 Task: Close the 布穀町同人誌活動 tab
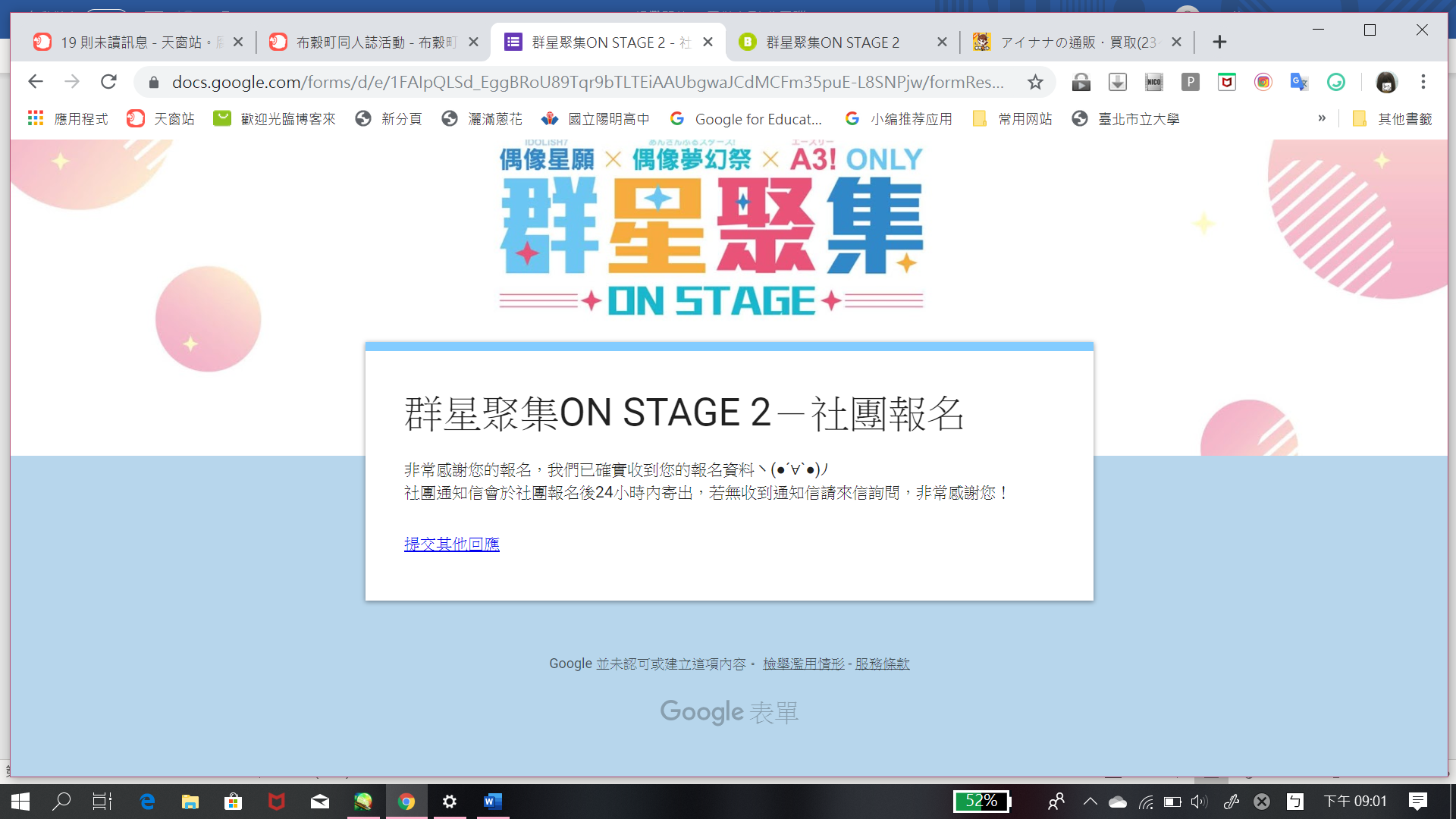(474, 42)
